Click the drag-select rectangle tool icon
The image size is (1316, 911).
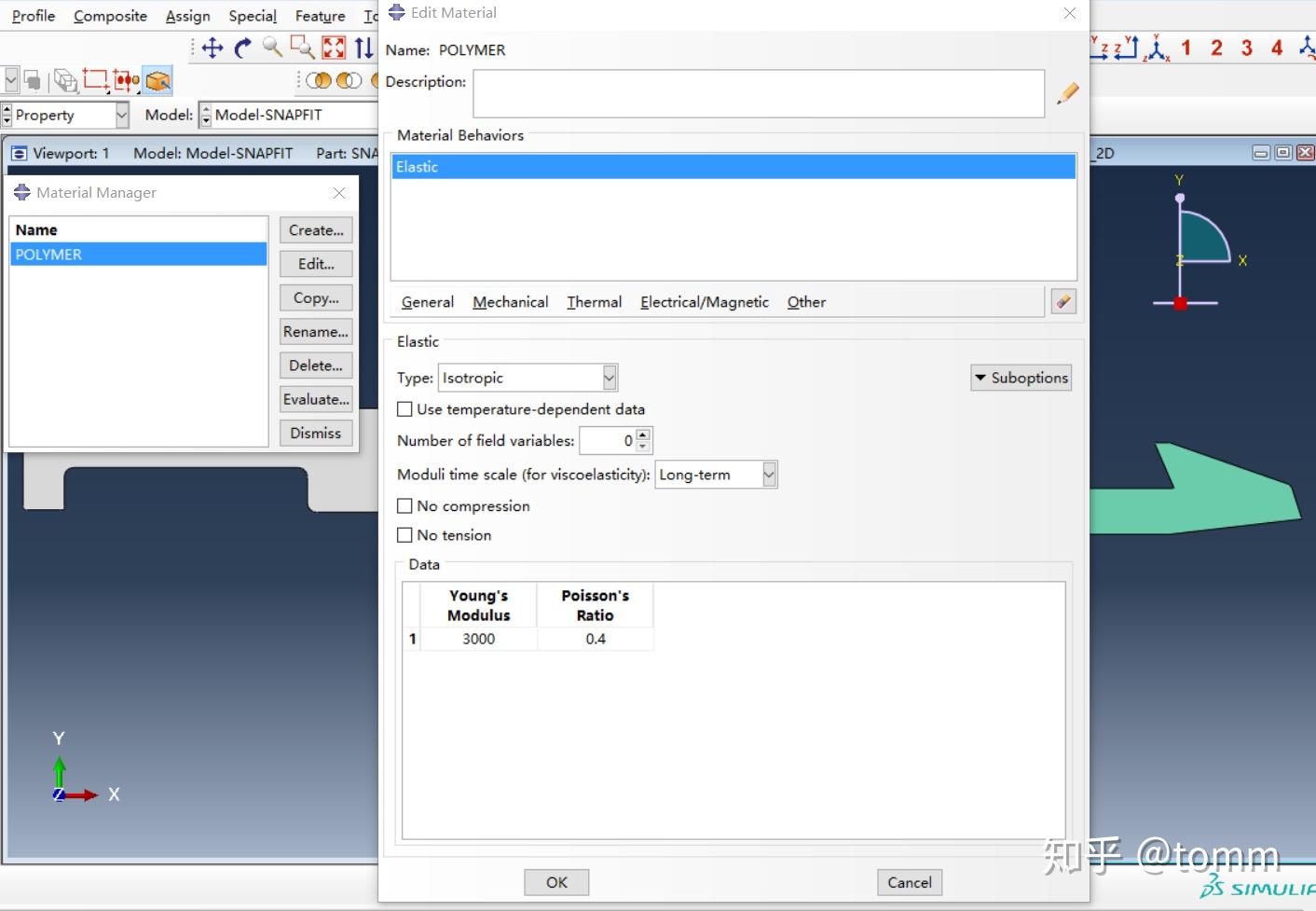click(95, 81)
